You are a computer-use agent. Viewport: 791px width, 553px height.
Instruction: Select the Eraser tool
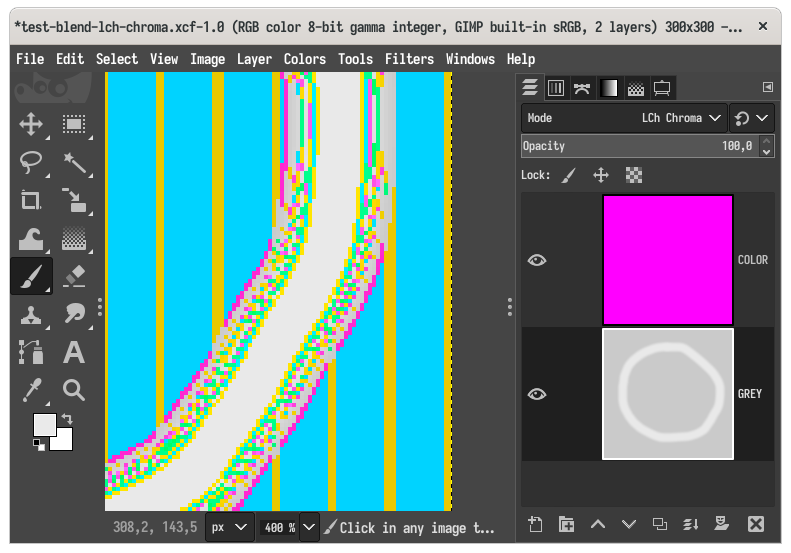tap(74, 276)
